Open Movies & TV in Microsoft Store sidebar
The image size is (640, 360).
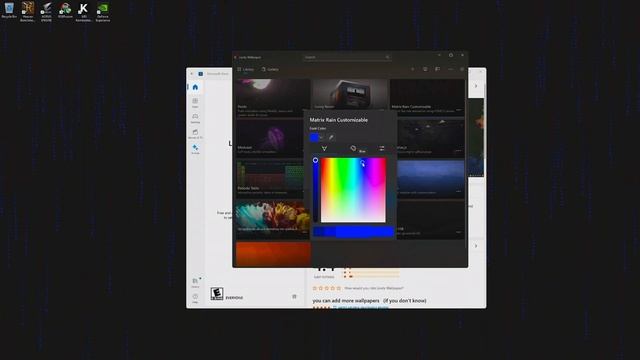(x=195, y=134)
